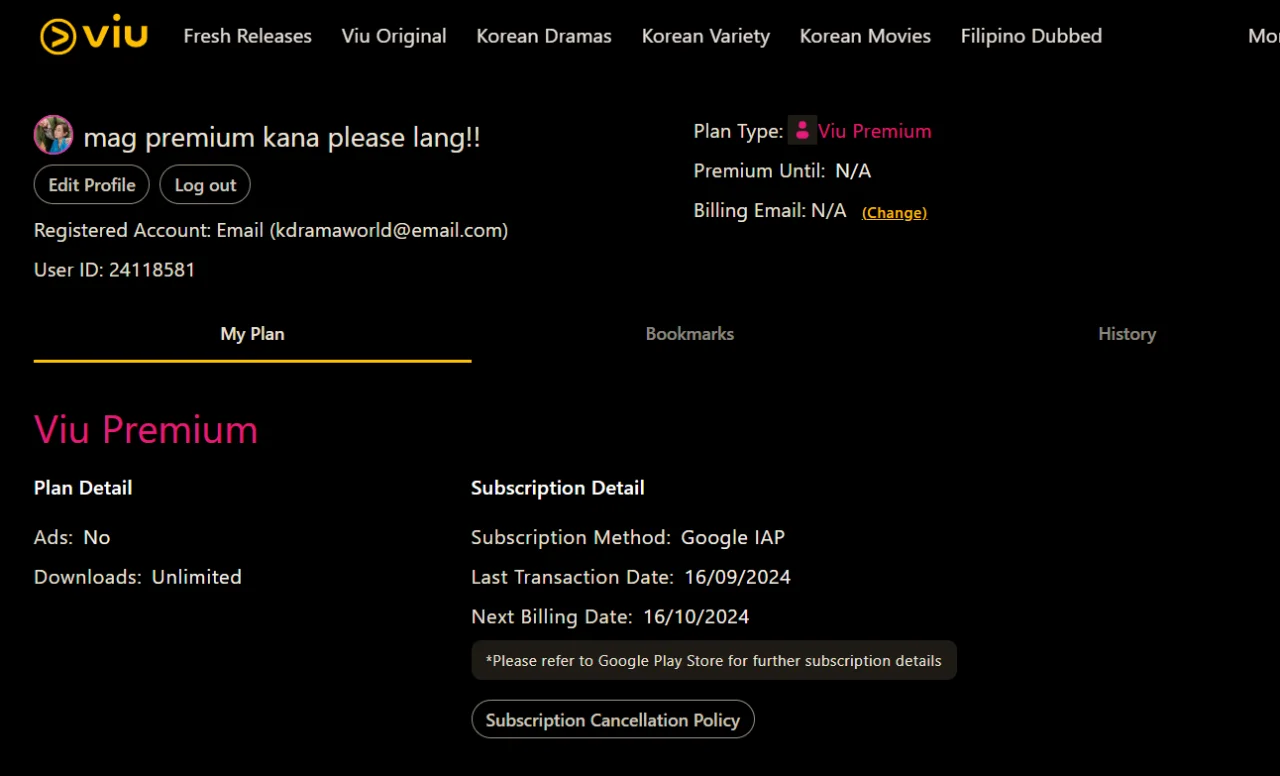Click the 'Premium Until: N/A' line
Viewport: 1280px width, 776px height.
point(782,171)
